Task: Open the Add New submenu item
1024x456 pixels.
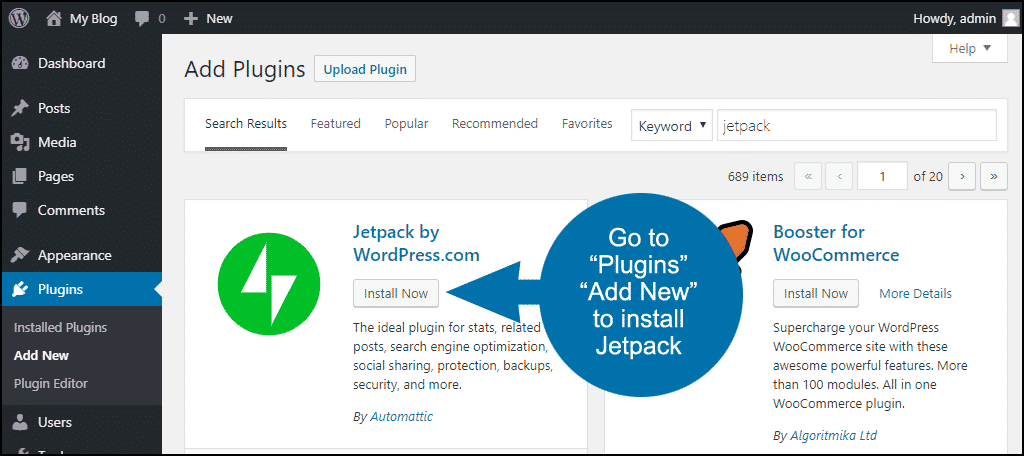Action: [41, 356]
